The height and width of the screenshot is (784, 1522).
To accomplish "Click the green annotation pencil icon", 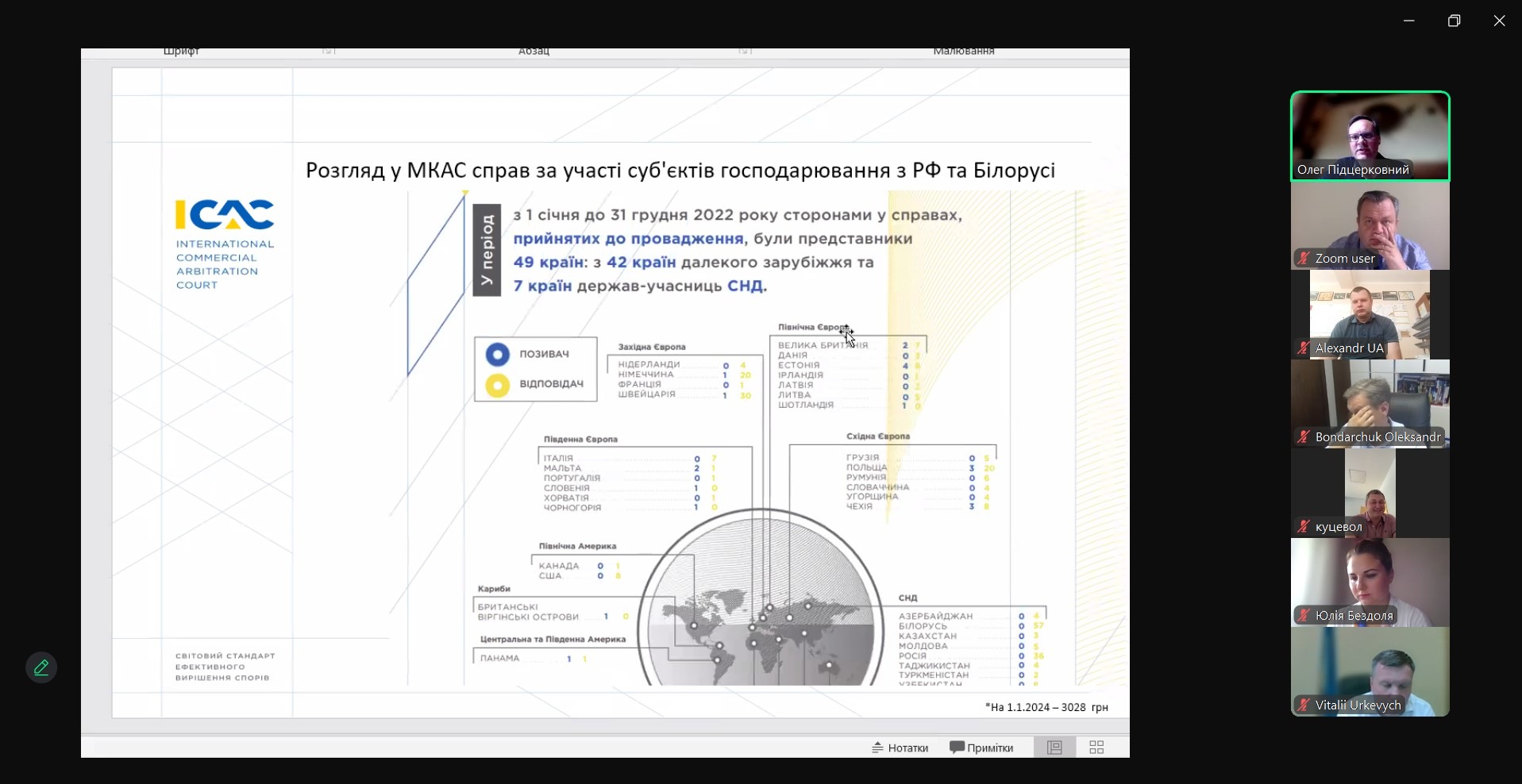I will tap(41, 668).
